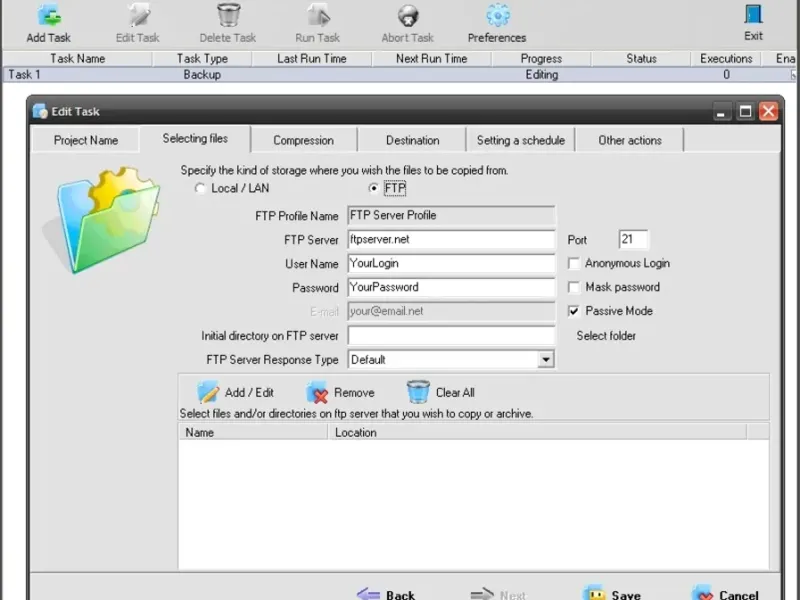Click the Task Name column header
Screen dimensions: 800x600
78,59
